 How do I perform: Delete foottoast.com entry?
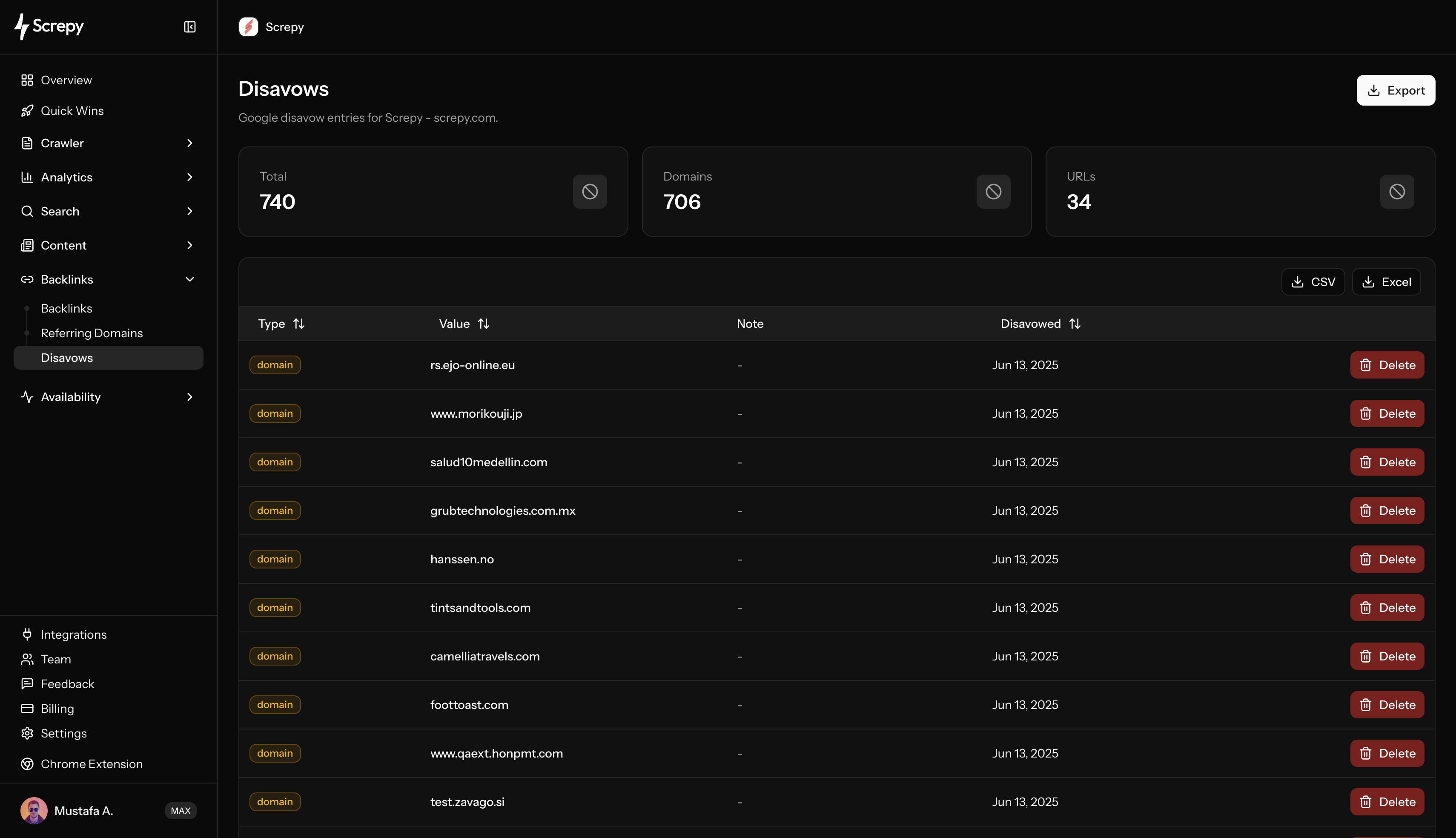tap(1387, 704)
